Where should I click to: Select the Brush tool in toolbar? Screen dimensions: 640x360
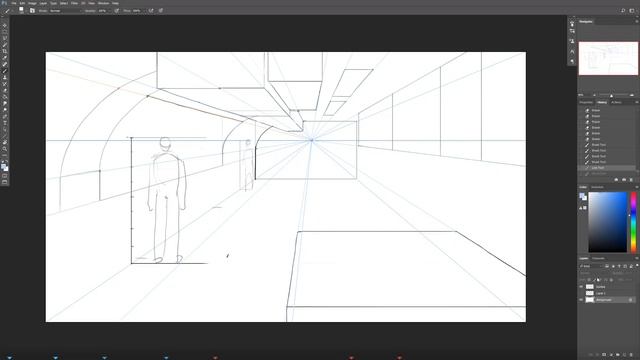pos(5,70)
